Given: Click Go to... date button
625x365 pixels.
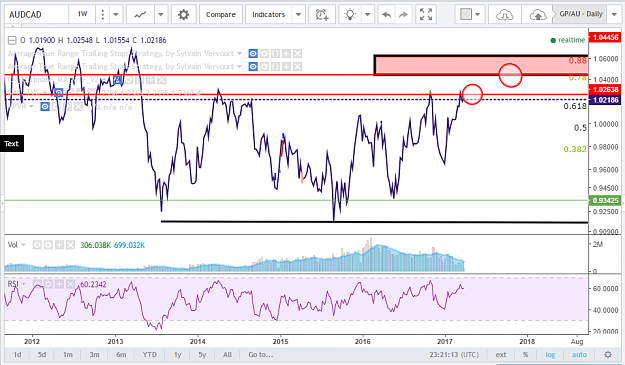Looking at the screenshot, I should (x=261, y=354).
